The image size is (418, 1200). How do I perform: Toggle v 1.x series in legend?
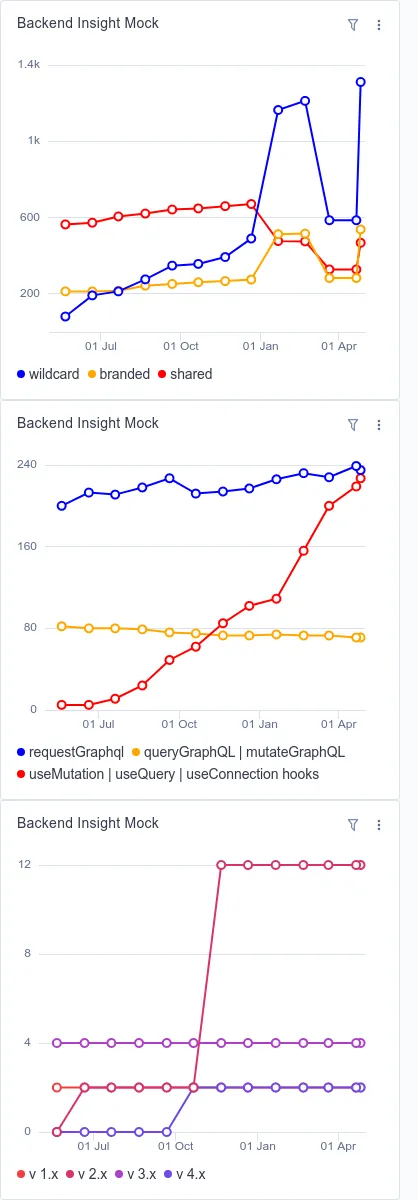(x=39, y=1174)
